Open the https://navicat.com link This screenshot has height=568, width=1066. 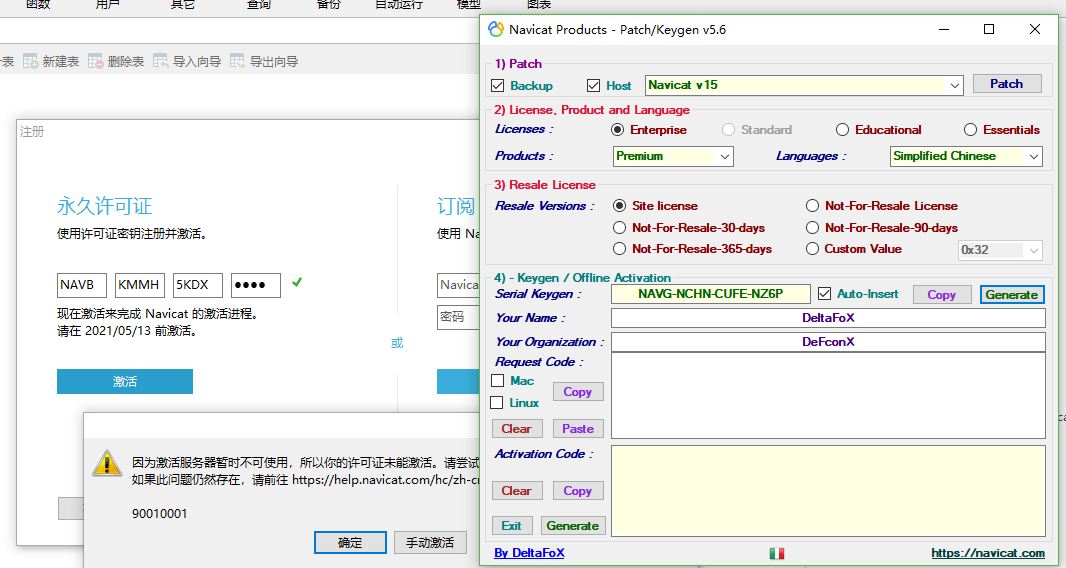[x=988, y=553]
